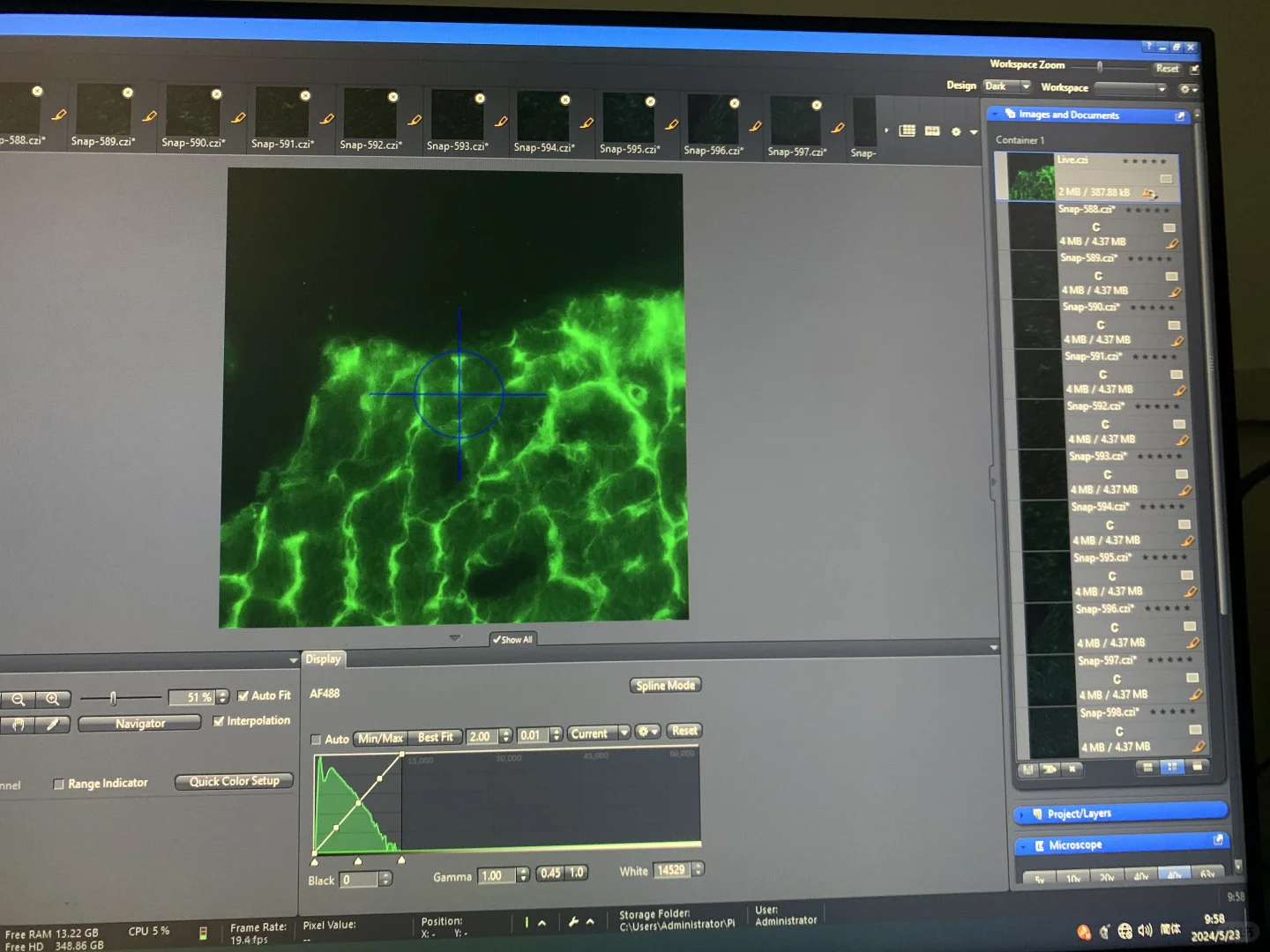The image size is (1270, 952).
Task: Open the Workspace dropdown
Action: point(1131,88)
